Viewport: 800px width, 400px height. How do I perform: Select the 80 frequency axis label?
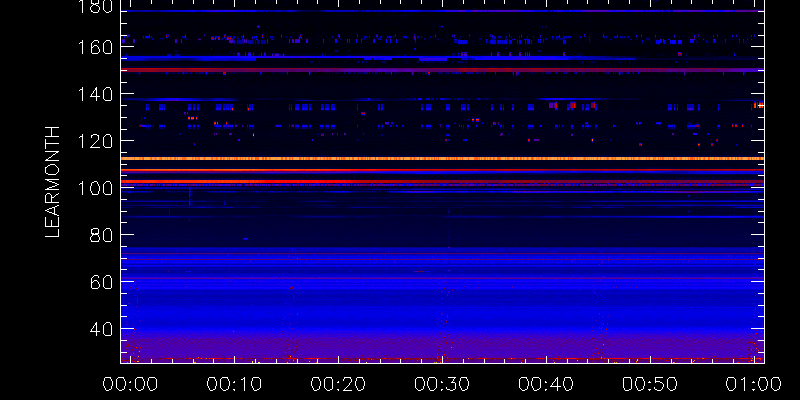pos(101,235)
